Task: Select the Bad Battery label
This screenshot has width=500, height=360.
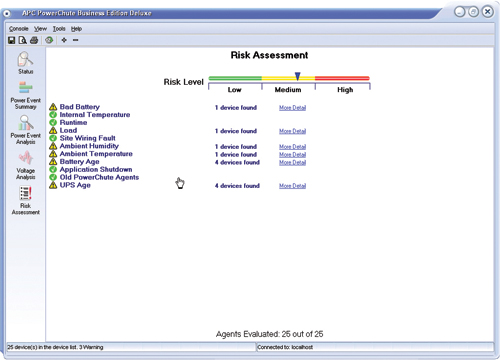Action: pos(80,107)
